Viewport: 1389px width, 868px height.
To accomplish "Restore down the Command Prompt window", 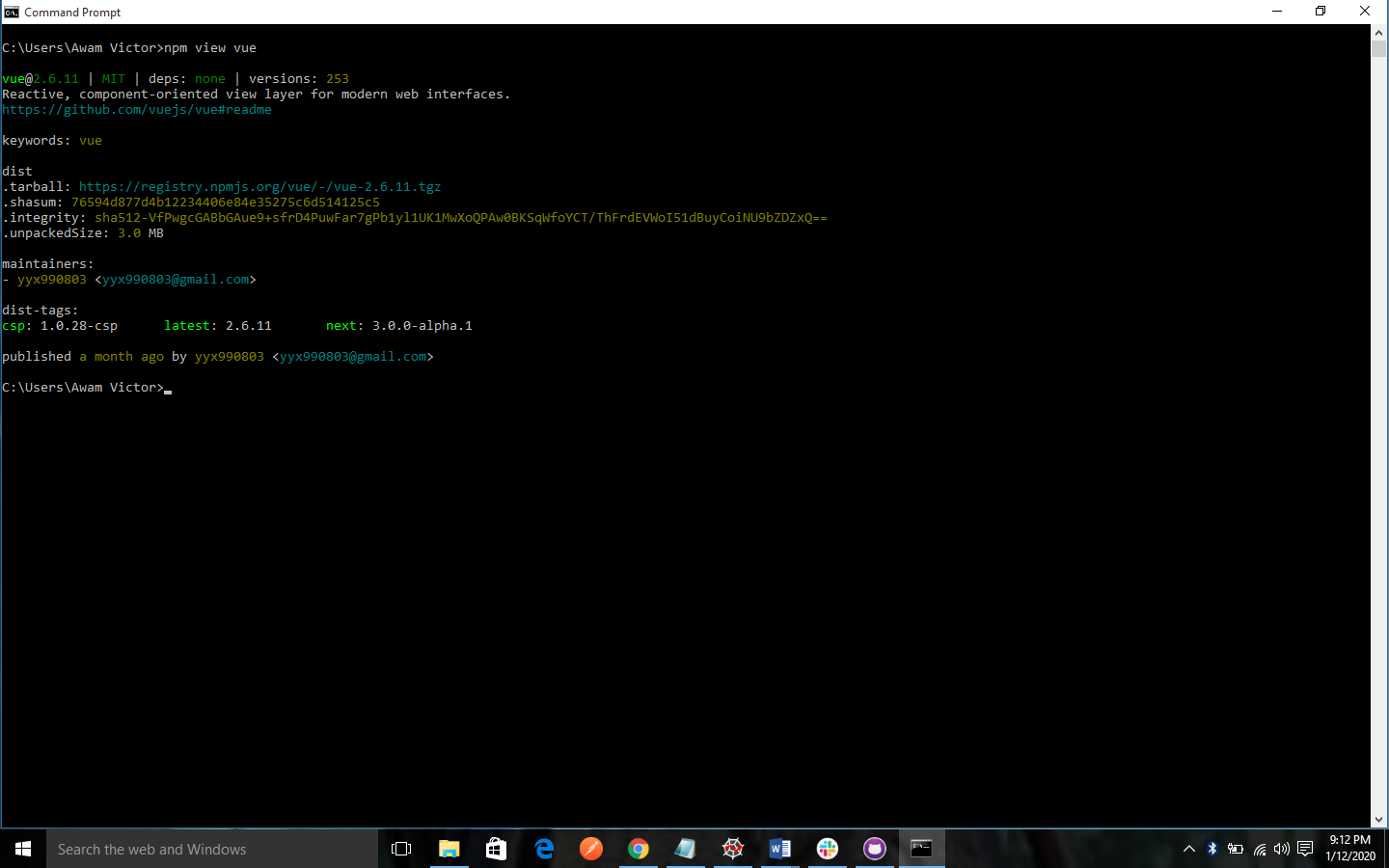I will pyautogui.click(x=1321, y=12).
